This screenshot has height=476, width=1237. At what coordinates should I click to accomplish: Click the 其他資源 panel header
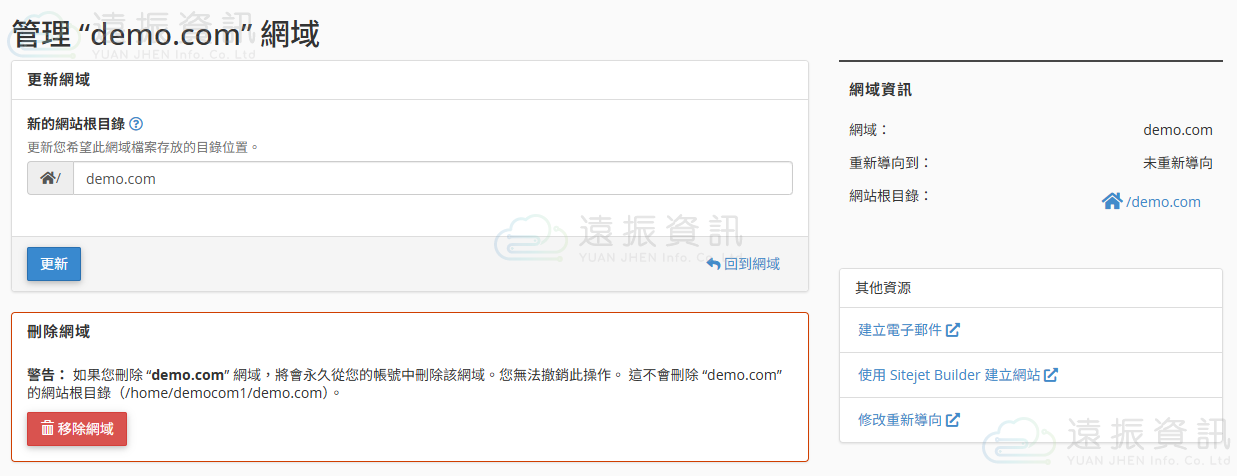[883, 288]
